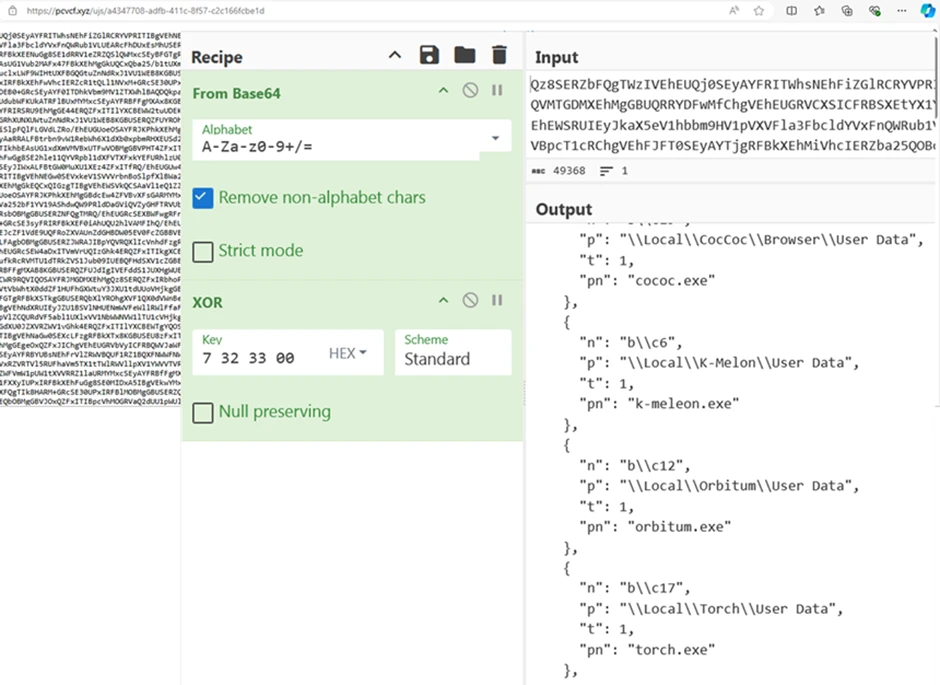Disable the From Base64 operation

click(470, 90)
